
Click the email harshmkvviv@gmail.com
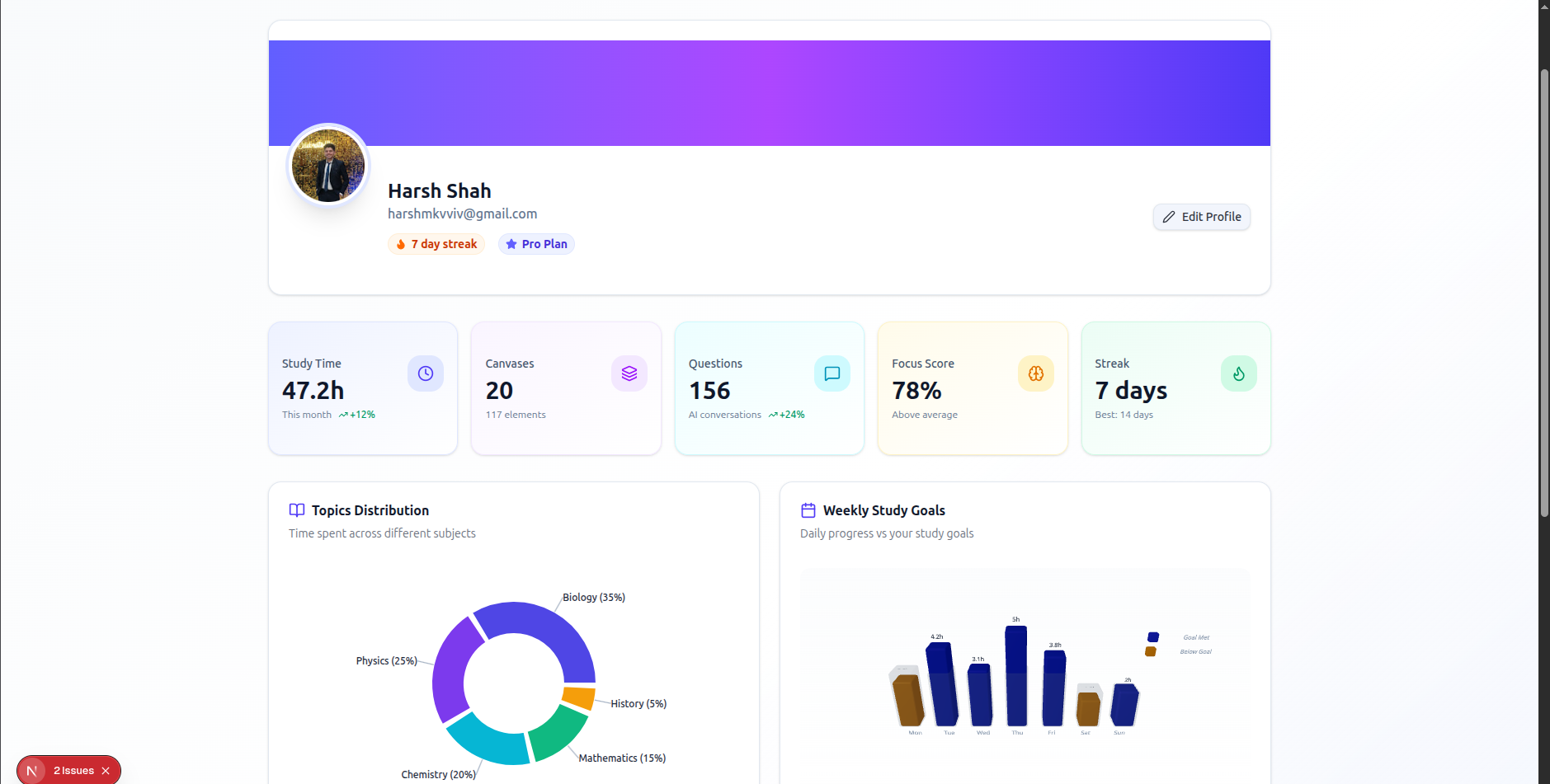point(463,214)
